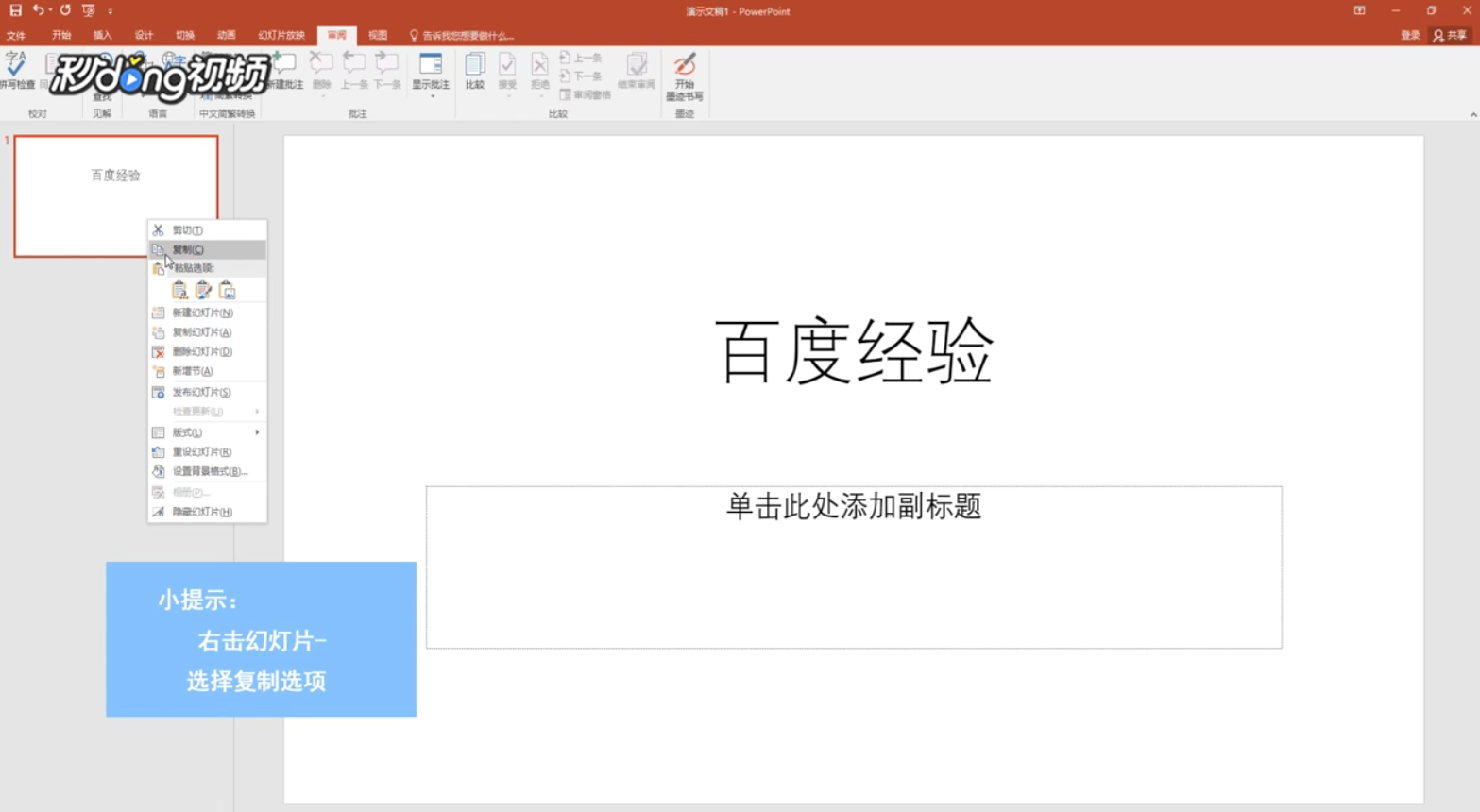1480x812 pixels.
Task: Click the Tell me what you want search box
Action: click(462, 36)
